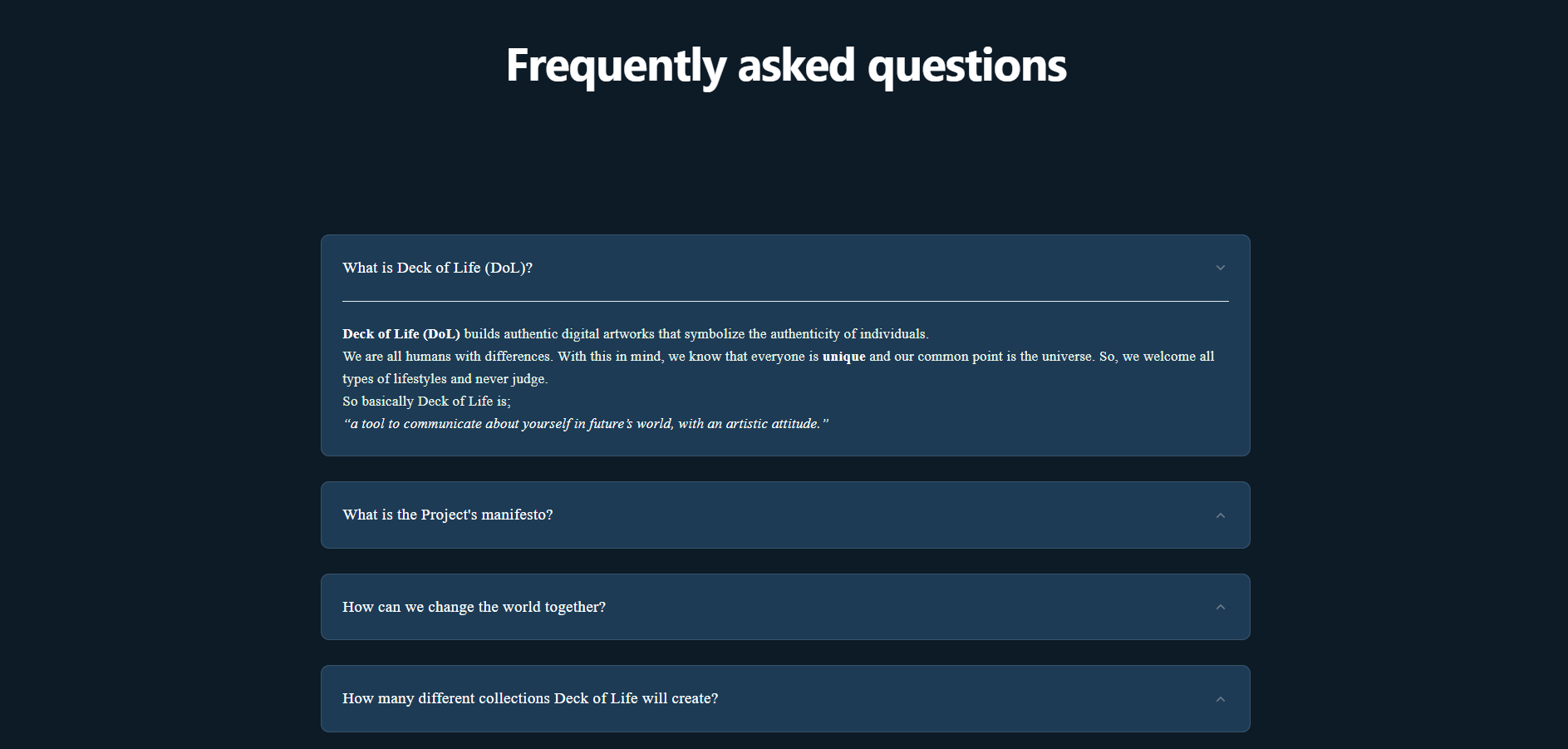Expand 'How can we change the world together?'
This screenshot has width=1568, height=749.
tap(474, 607)
